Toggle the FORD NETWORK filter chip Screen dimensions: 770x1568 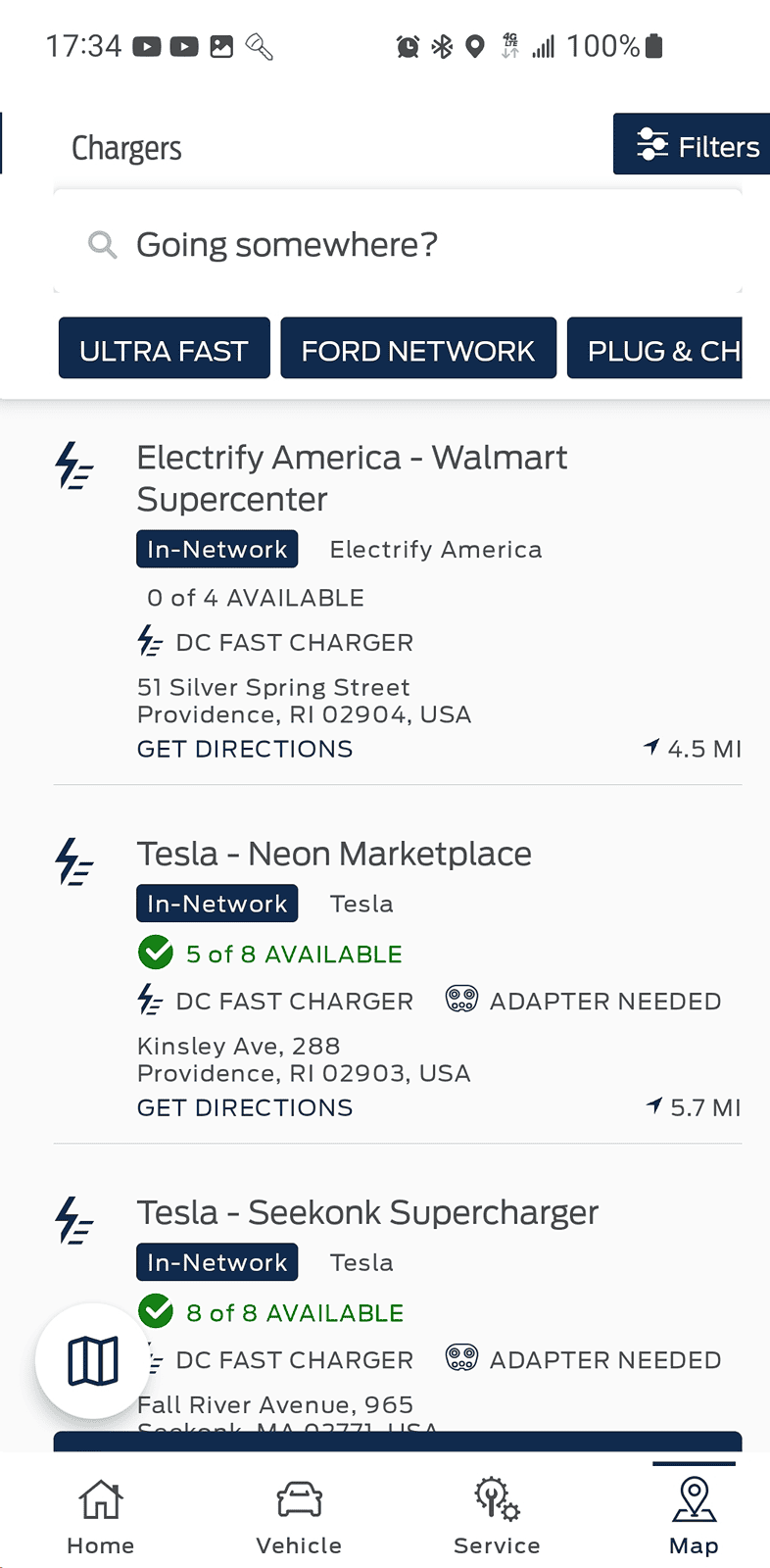tap(418, 349)
